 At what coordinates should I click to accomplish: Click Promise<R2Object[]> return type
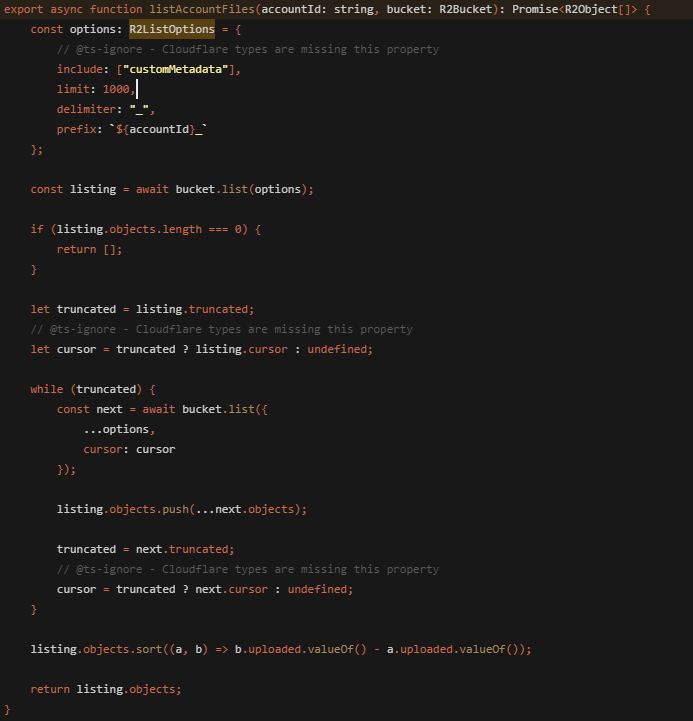[x=574, y=9]
